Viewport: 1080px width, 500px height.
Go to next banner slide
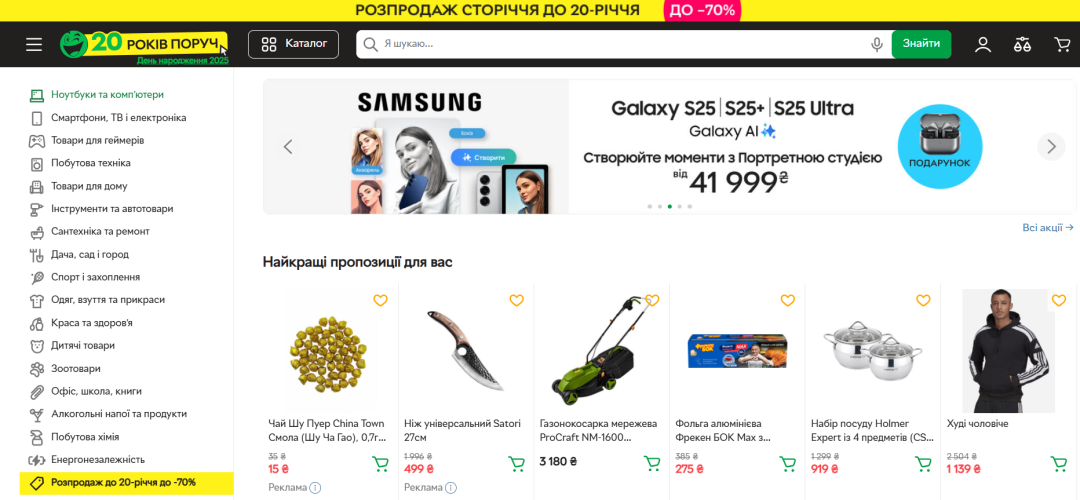(1050, 147)
